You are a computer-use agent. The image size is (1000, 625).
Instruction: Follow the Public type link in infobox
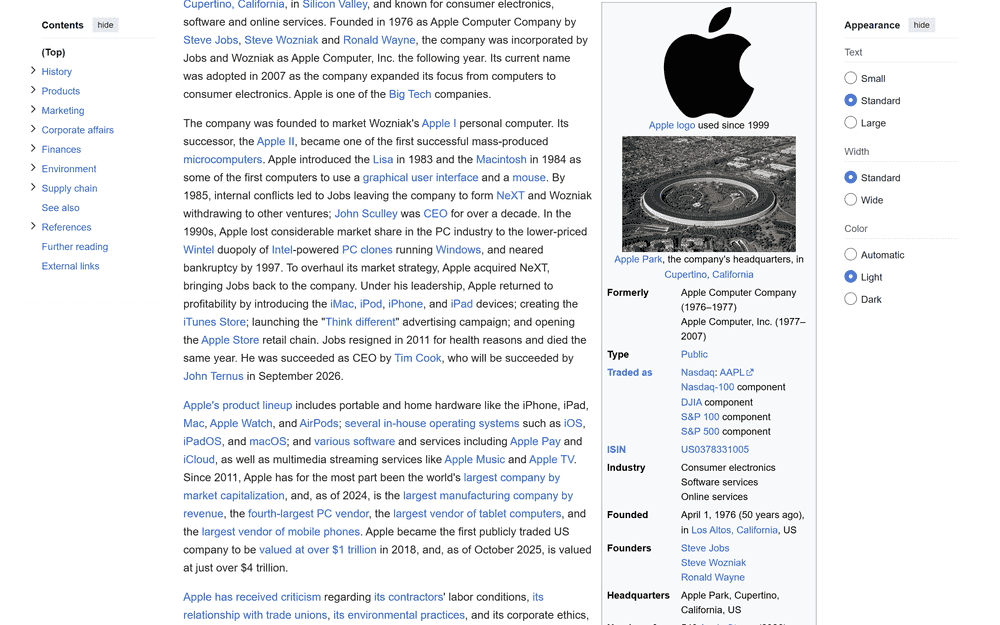pos(694,355)
